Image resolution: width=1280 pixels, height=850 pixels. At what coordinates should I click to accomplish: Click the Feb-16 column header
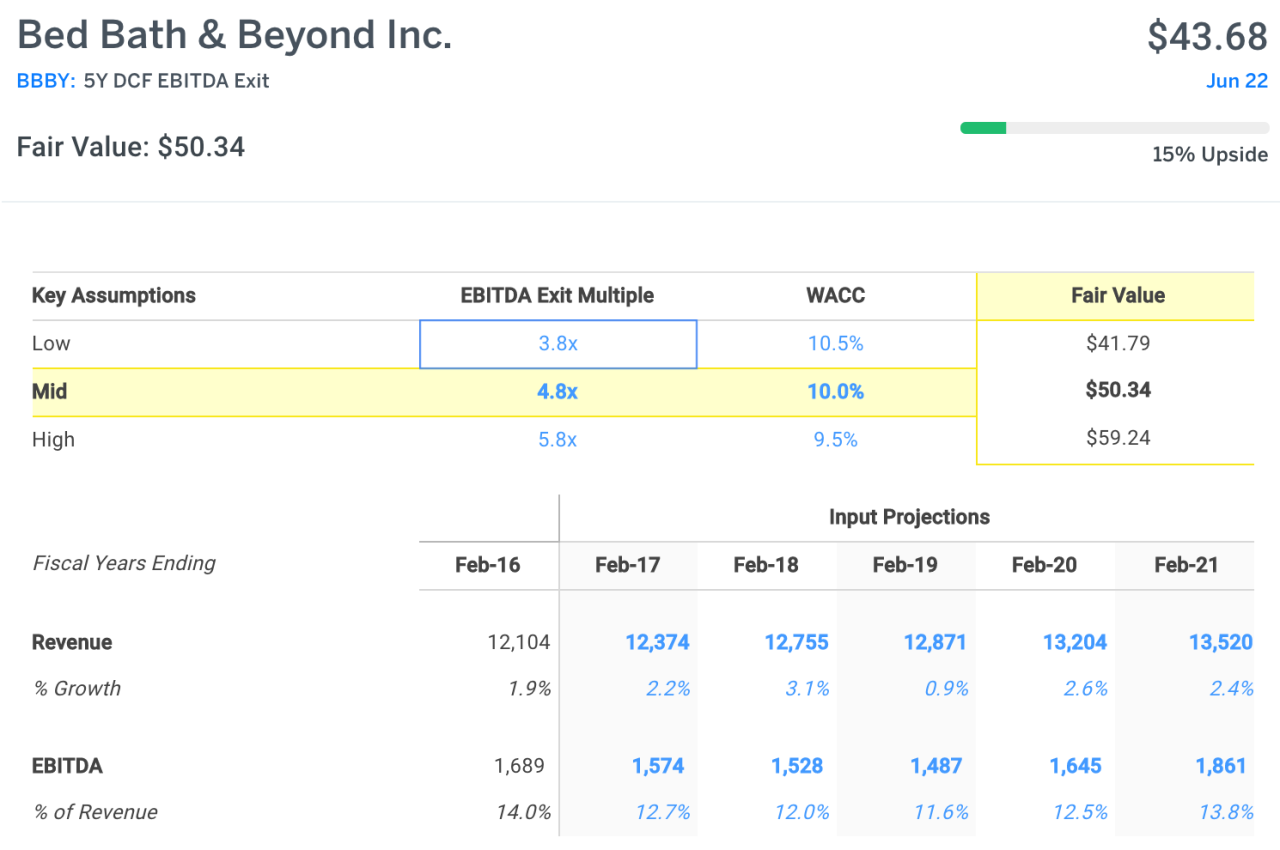pos(488,565)
